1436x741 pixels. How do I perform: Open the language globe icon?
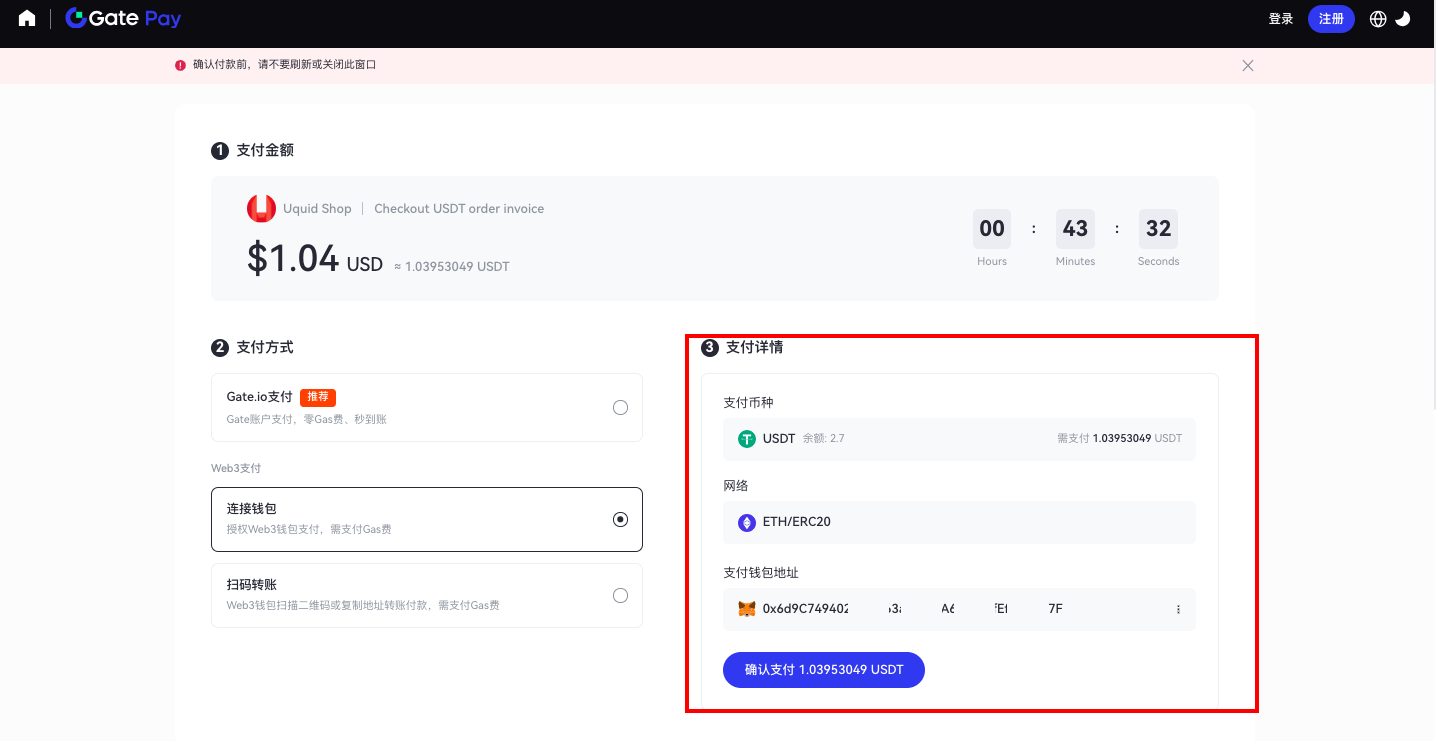coord(1378,19)
